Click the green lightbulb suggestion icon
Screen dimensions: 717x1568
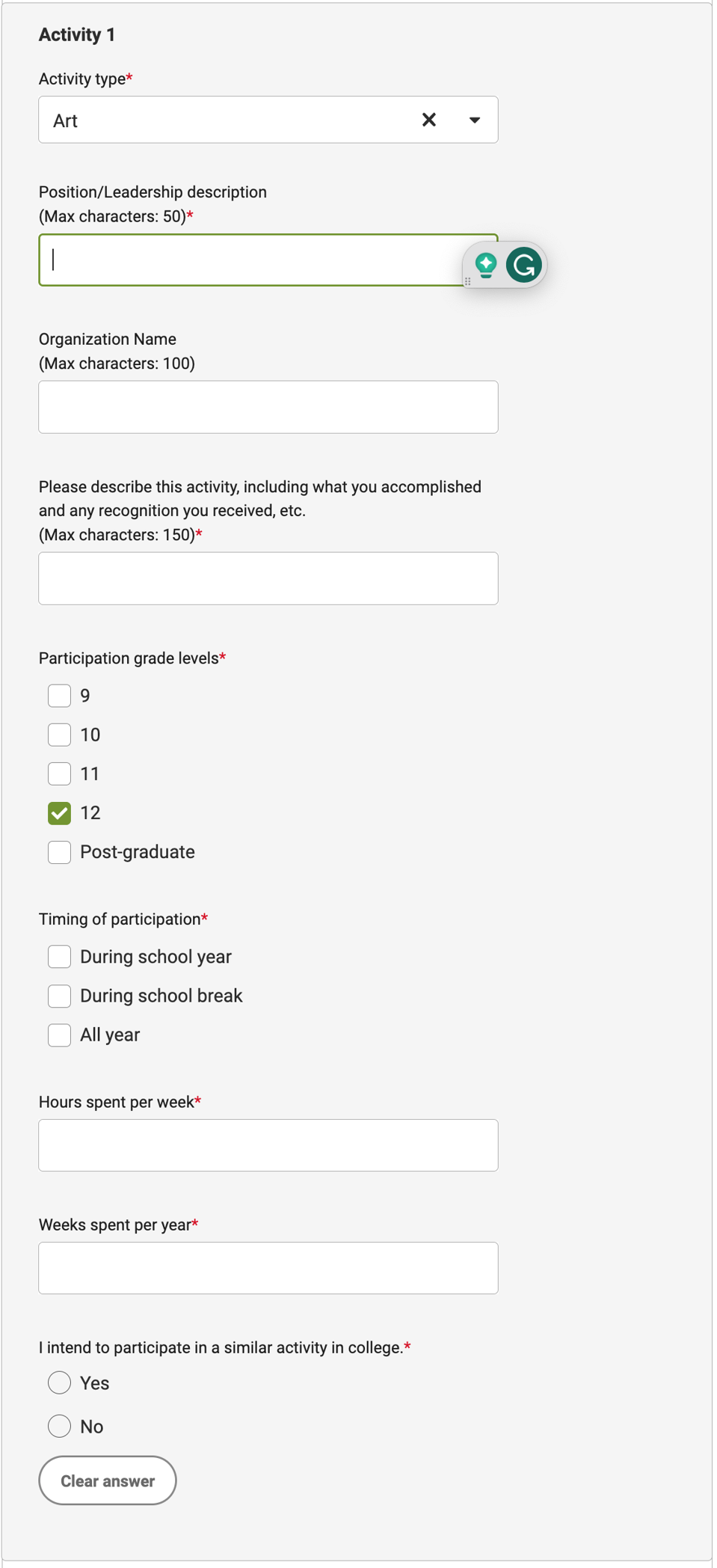tap(486, 265)
